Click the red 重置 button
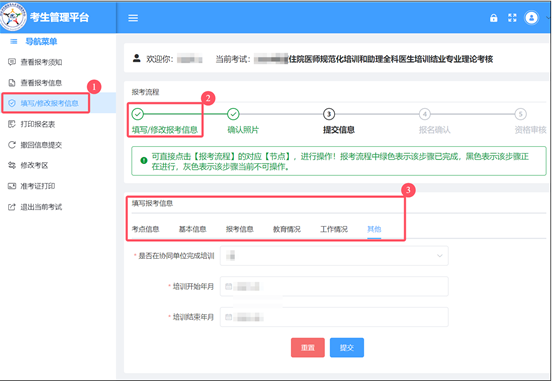This screenshot has height=382, width=552. (308, 348)
